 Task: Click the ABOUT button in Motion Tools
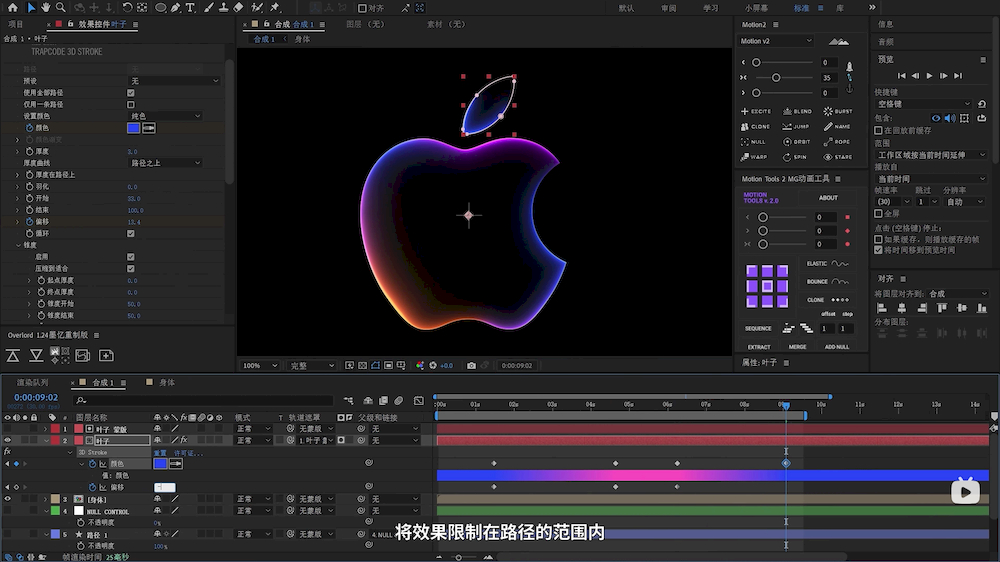click(x=828, y=198)
